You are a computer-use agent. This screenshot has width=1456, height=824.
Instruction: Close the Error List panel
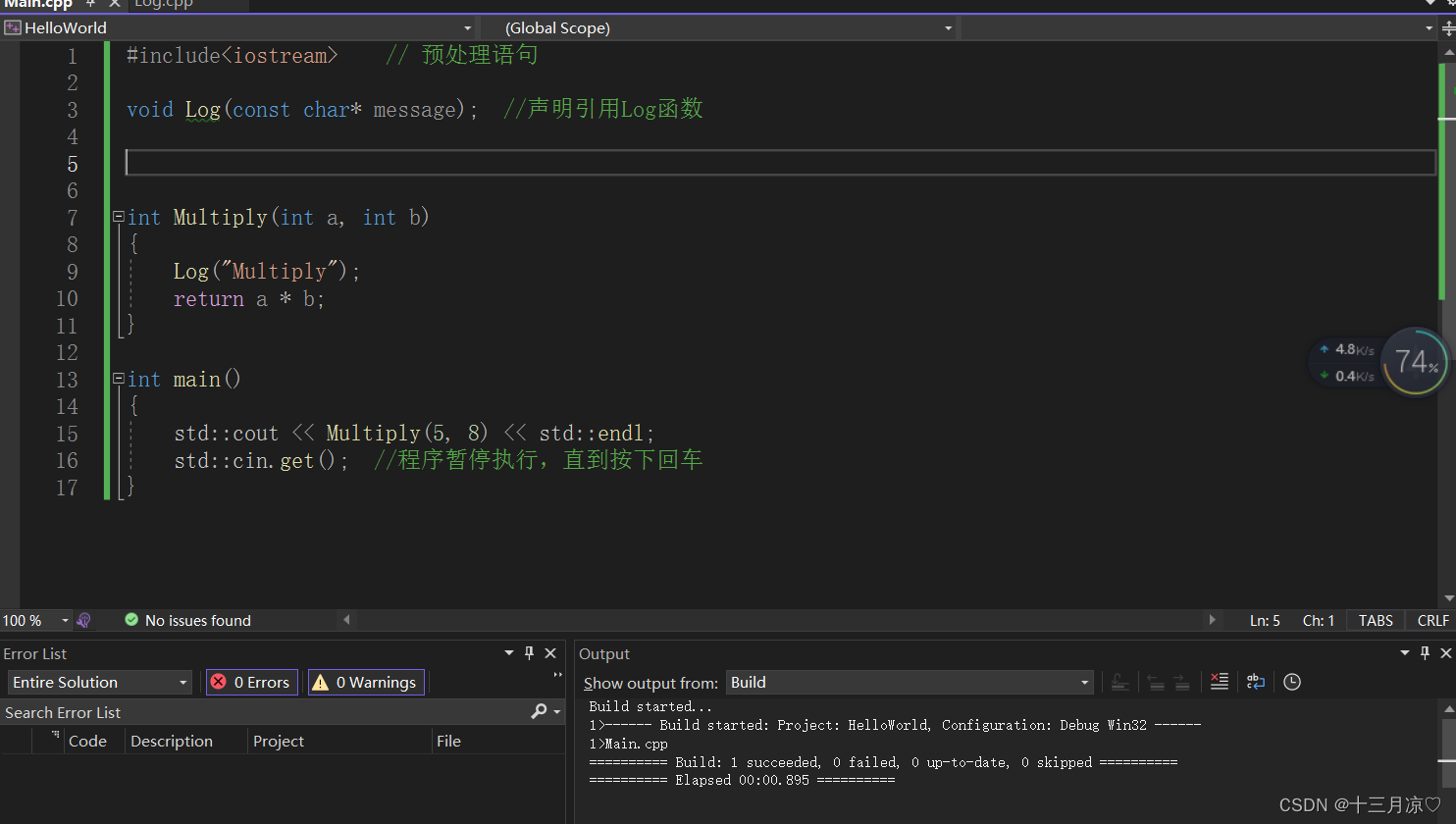(550, 652)
